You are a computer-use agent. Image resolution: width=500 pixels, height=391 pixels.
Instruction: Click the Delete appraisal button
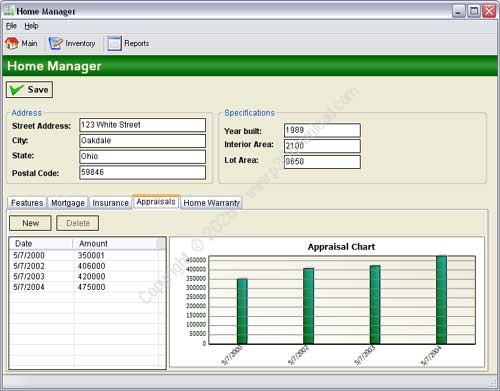point(78,223)
